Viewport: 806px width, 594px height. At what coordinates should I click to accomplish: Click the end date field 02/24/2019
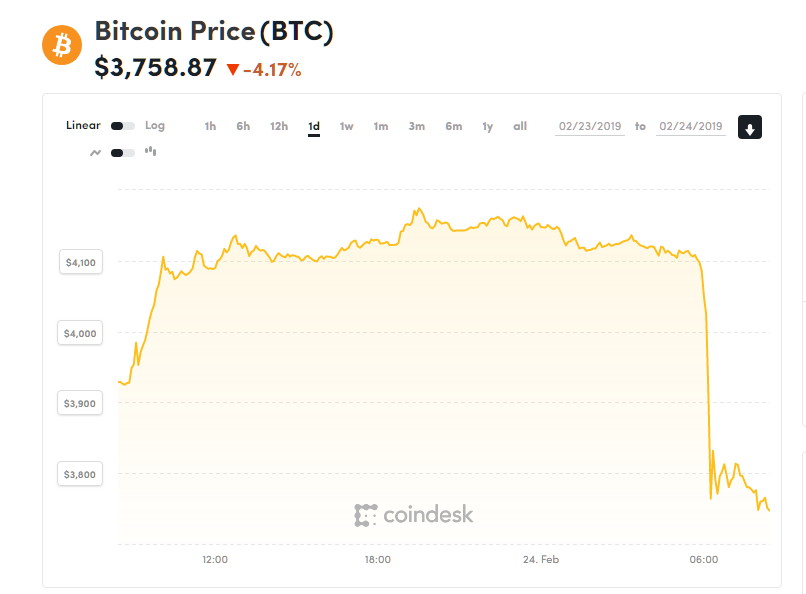tap(691, 127)
